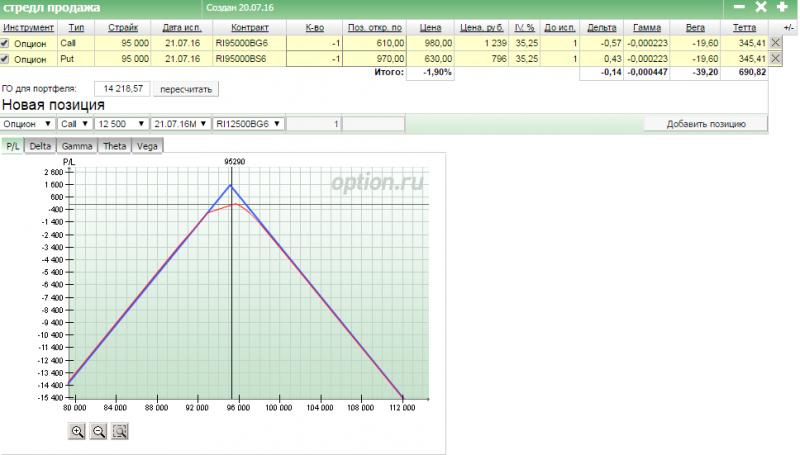Uncheck the Call option position checkbox

(x=5, y=43)
